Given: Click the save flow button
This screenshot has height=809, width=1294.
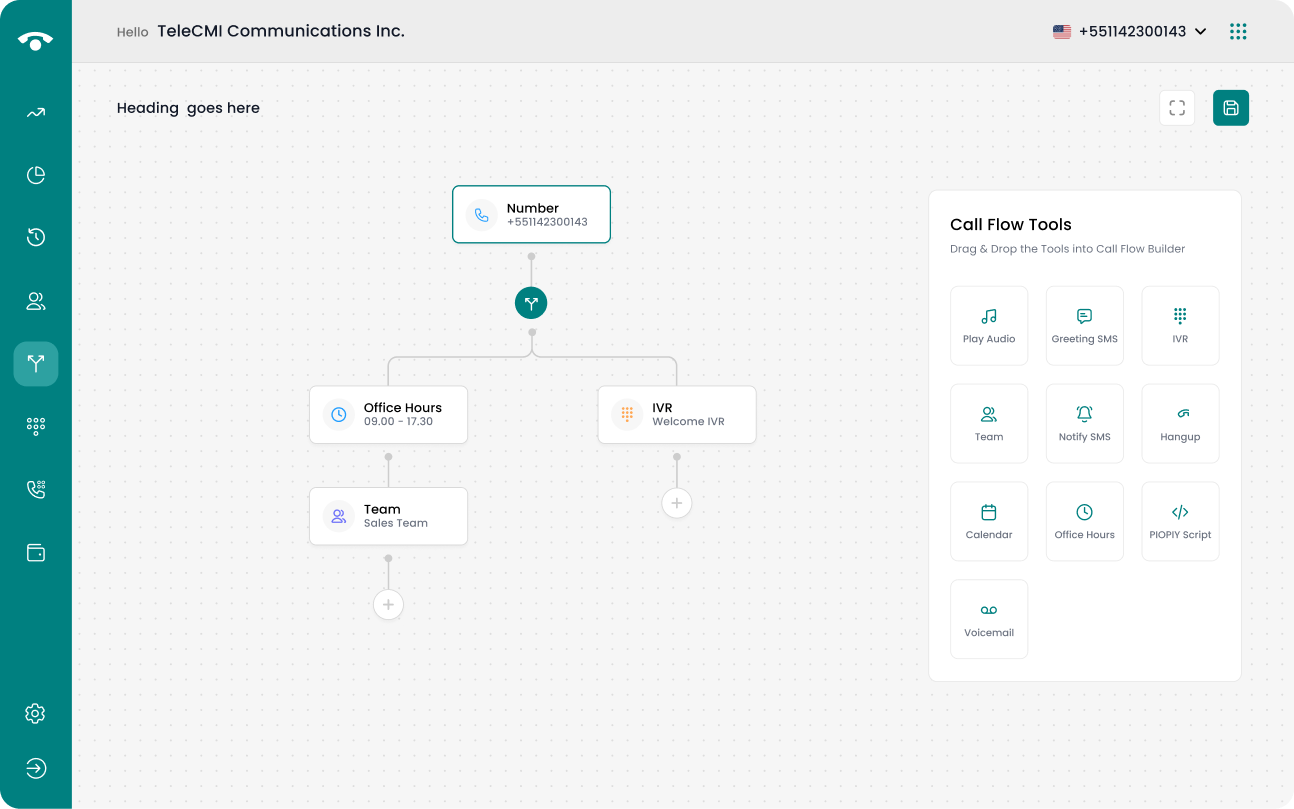Looking at the screenshot, I should (1231, 108).
